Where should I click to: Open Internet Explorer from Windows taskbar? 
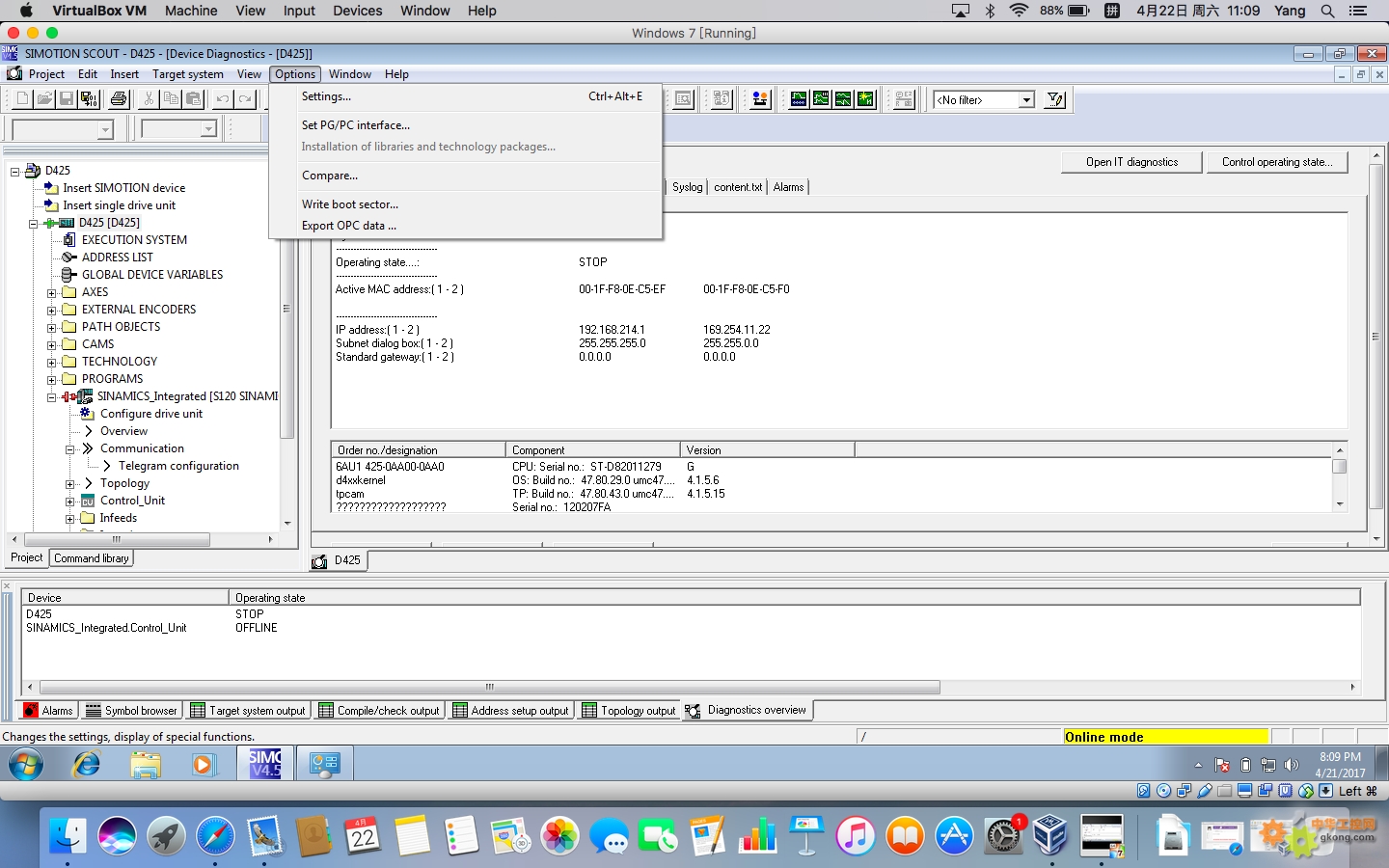87,765
